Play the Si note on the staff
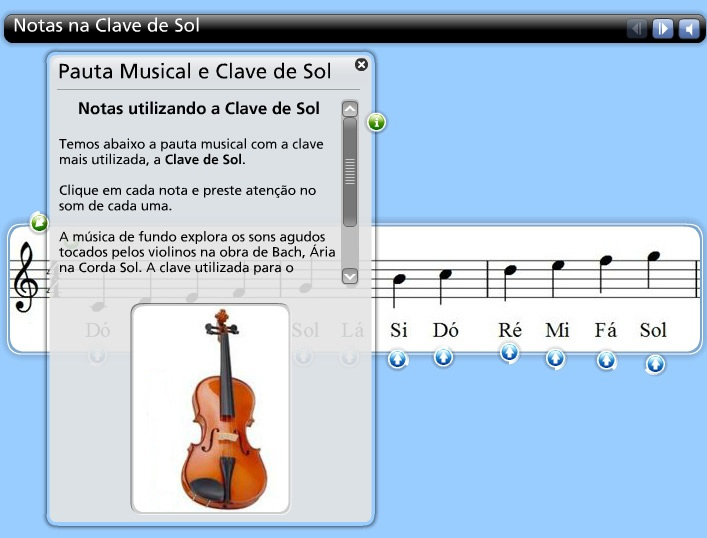707x538 pixels. 399,279
